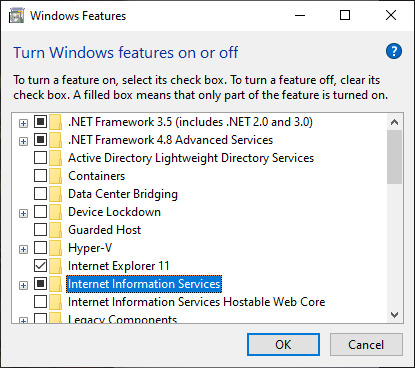
Task: Toggle selected Internet Information Services row checkbox
Action: point(40,284)
